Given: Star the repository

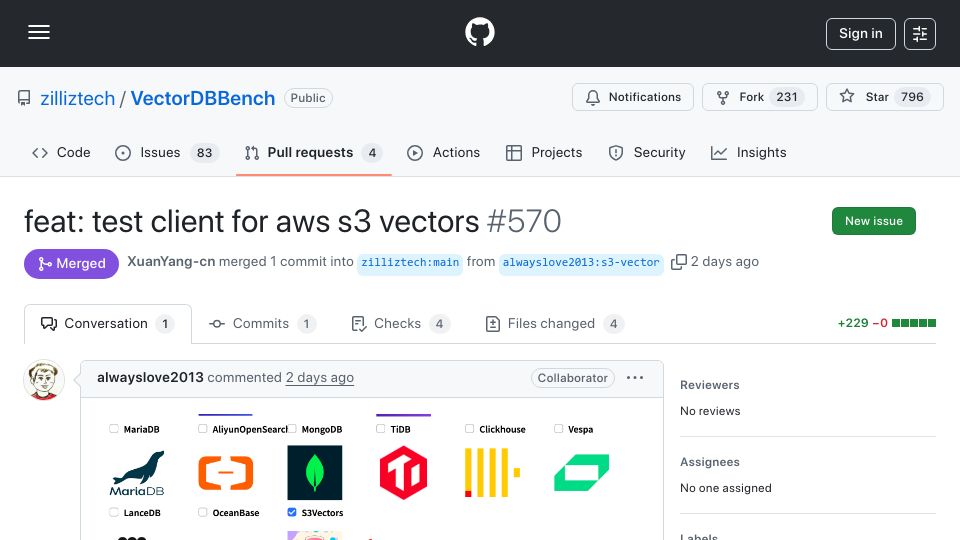Looking at the screenshot, I should (884, 97).
